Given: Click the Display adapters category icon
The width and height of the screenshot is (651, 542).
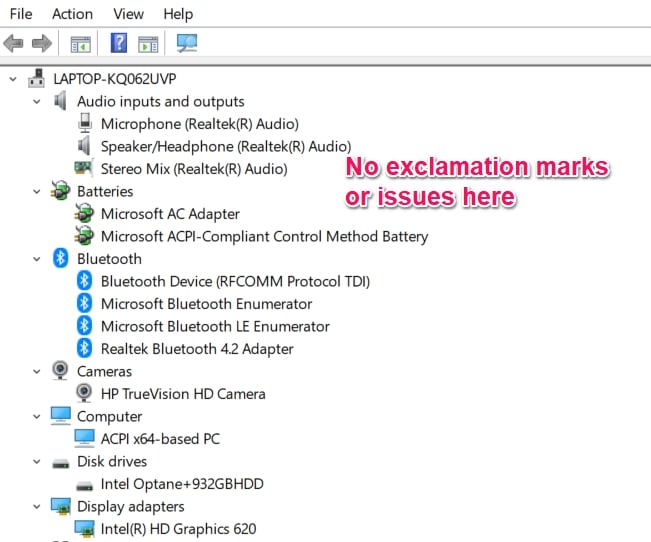Looking at the screenshot, I should coord(61,506).
